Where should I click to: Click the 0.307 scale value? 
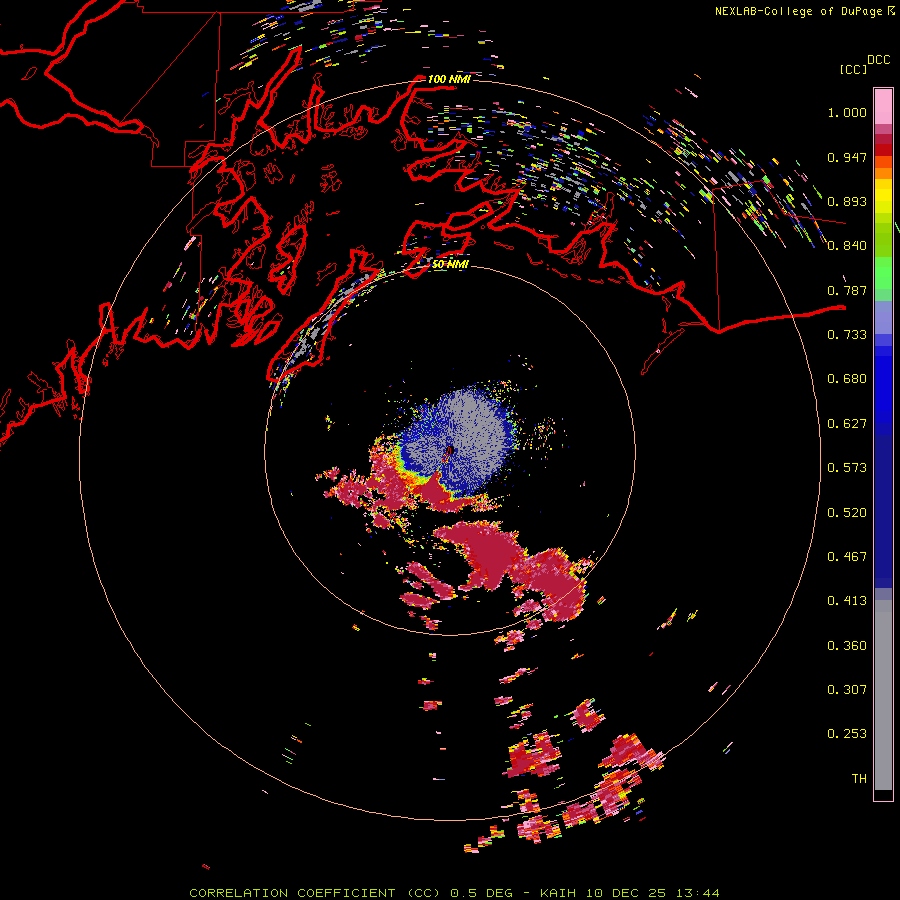pos(847,690)
